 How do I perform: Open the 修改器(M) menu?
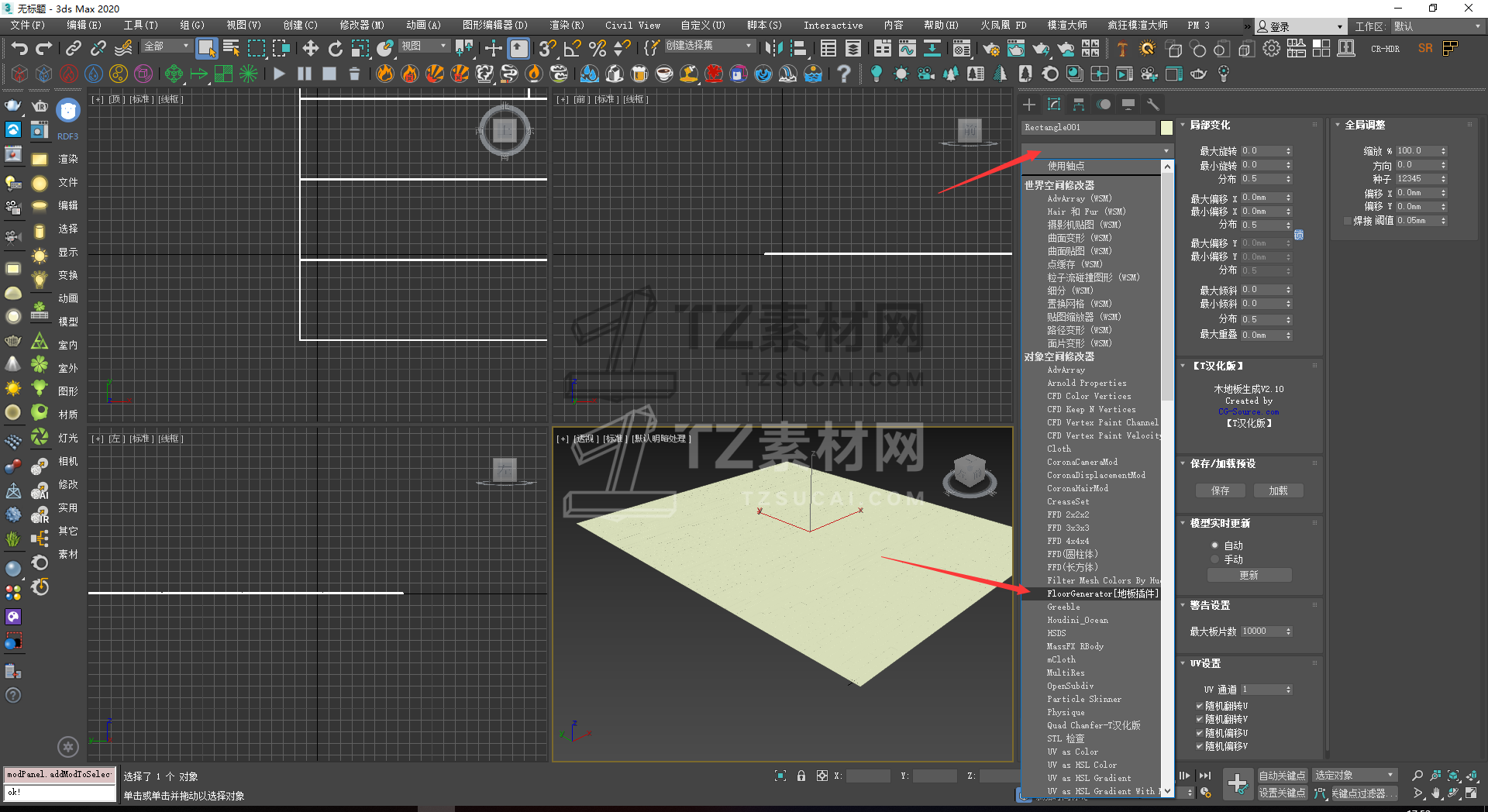362,25
